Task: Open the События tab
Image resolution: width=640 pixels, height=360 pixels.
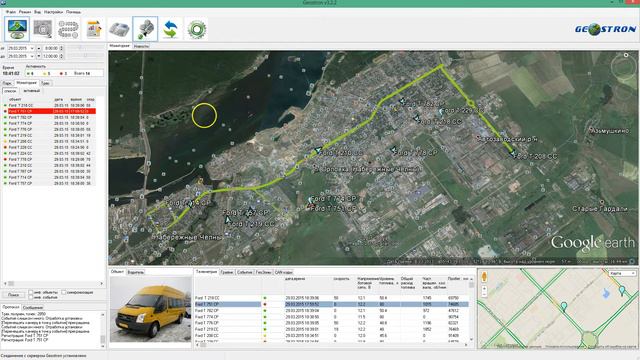Action: 244,272
